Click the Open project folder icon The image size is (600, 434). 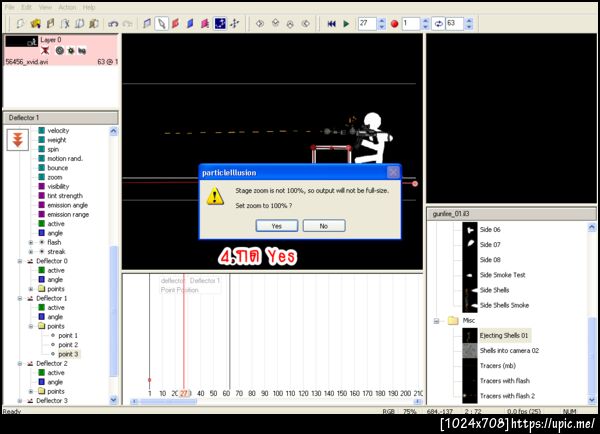click(36, 24)
